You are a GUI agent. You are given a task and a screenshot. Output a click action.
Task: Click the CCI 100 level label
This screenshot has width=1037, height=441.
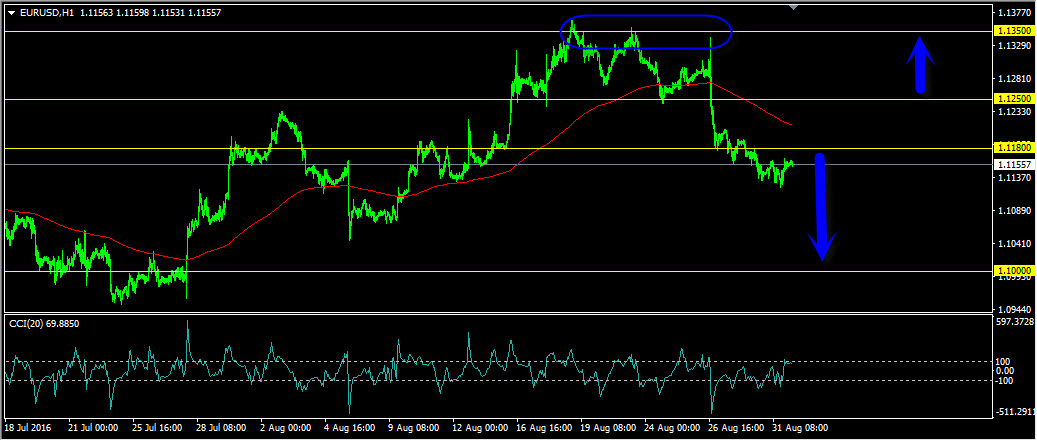[x=1005, y=362]
